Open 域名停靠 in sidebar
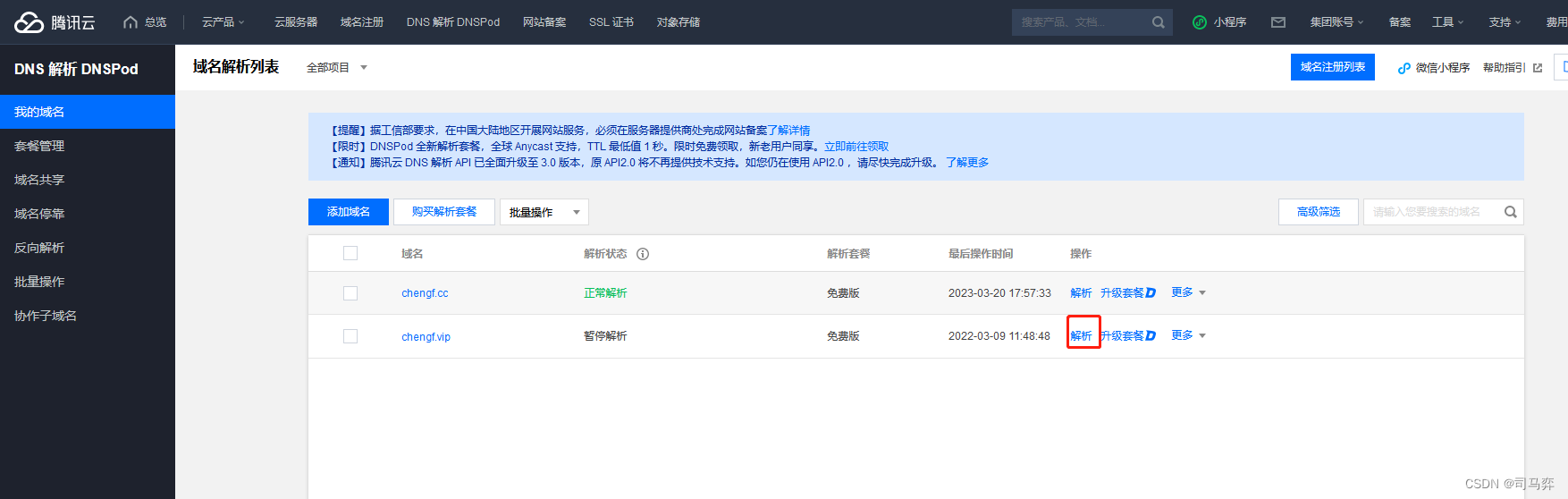Screen dimensions: 1568x499 click(88, 214)
